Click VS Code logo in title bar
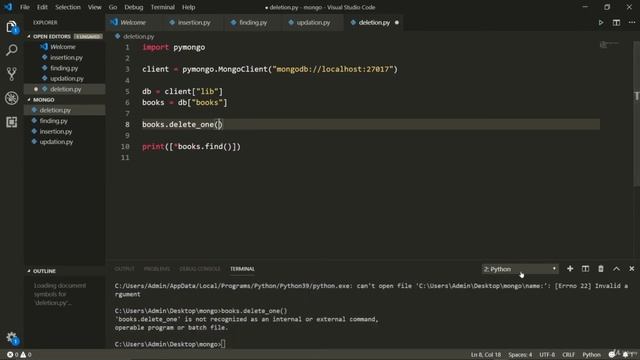Image resolution: width=640 pixels, height=360 pixels. 8,7
